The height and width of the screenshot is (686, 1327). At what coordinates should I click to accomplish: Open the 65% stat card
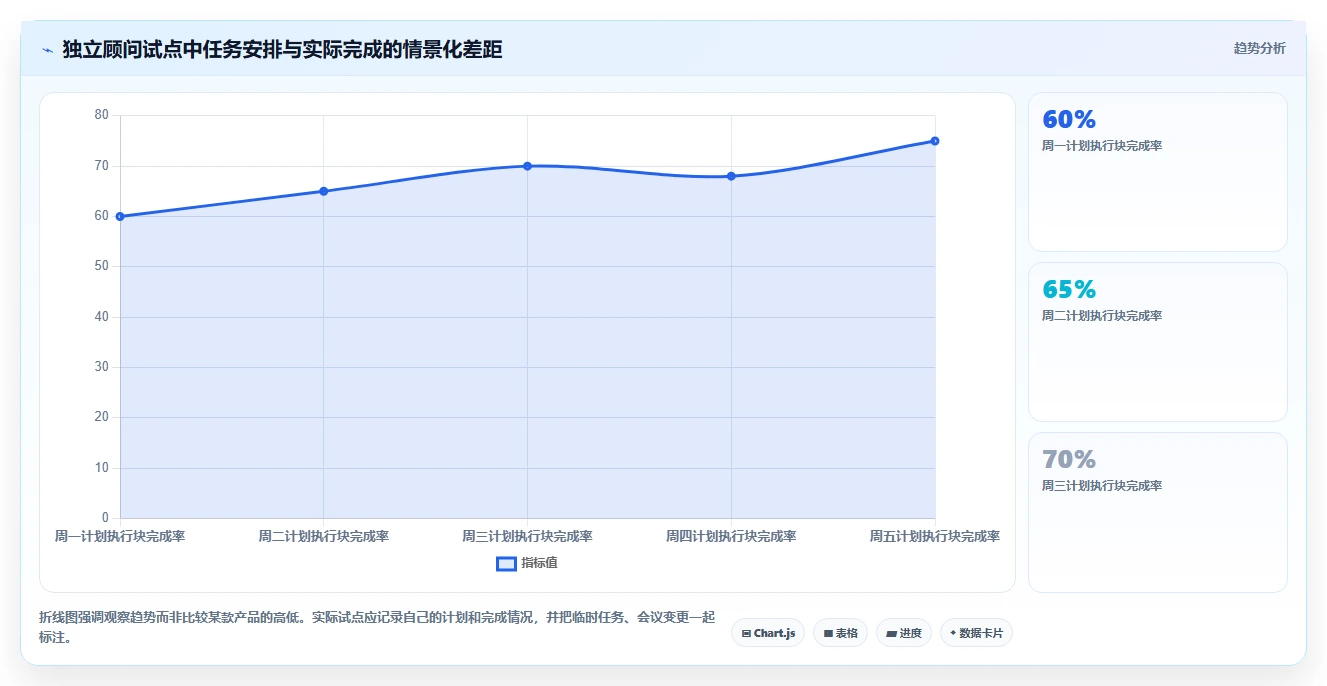click(x=1157, y=342)
